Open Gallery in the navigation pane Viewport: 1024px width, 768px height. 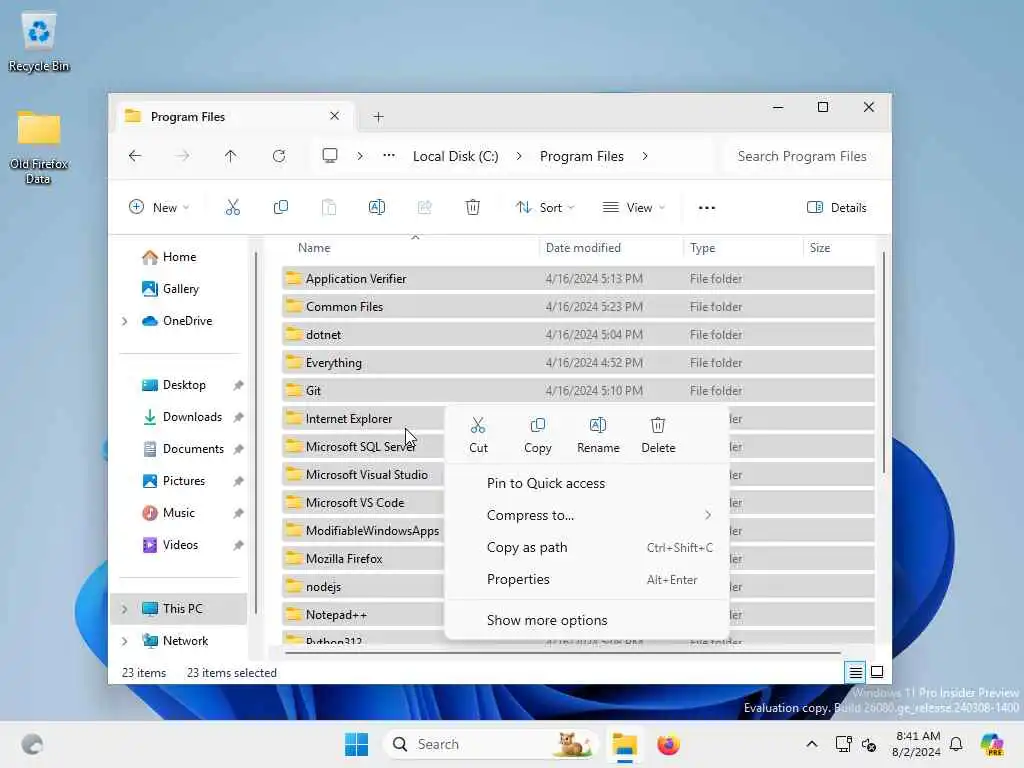pos(180,289)
